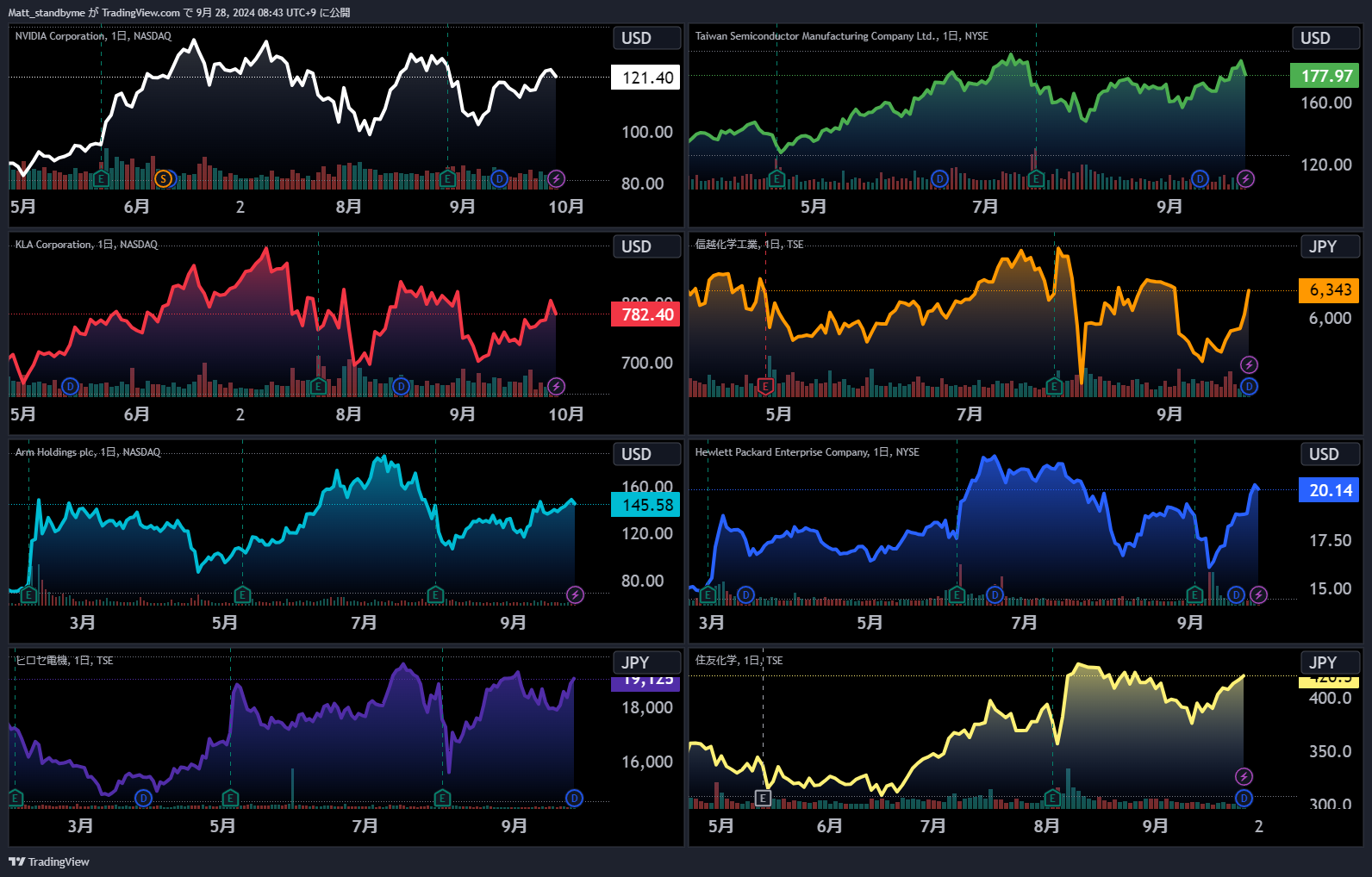
Task: Click the June earnings marker on Hewlett Packard chart
Action: [x=957, y=595]
